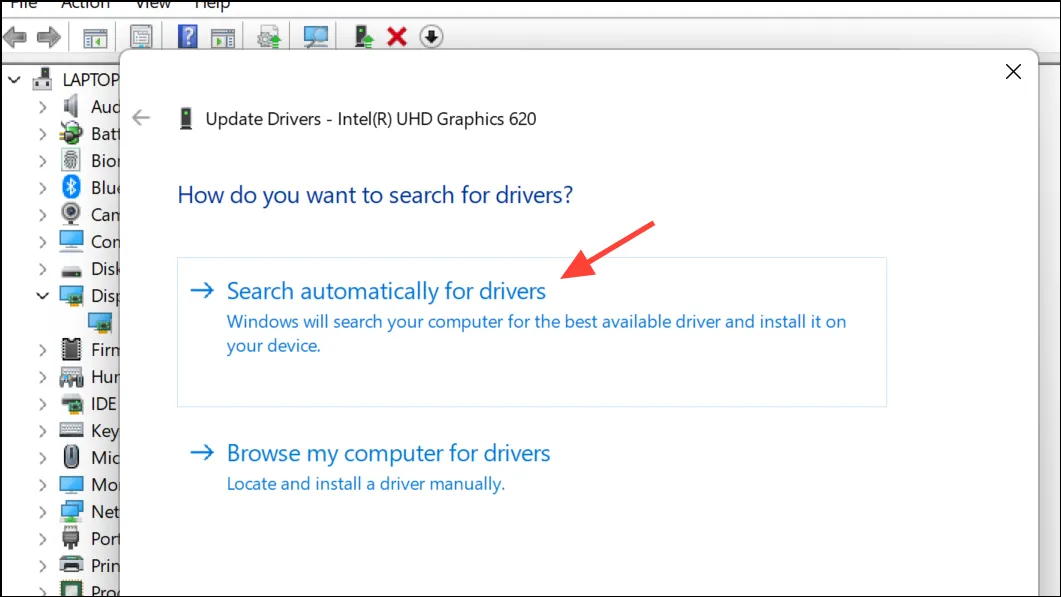Choose Search automatically for drivers
The width and height of the screenshot is (1061, 597).
coord(532,332)
